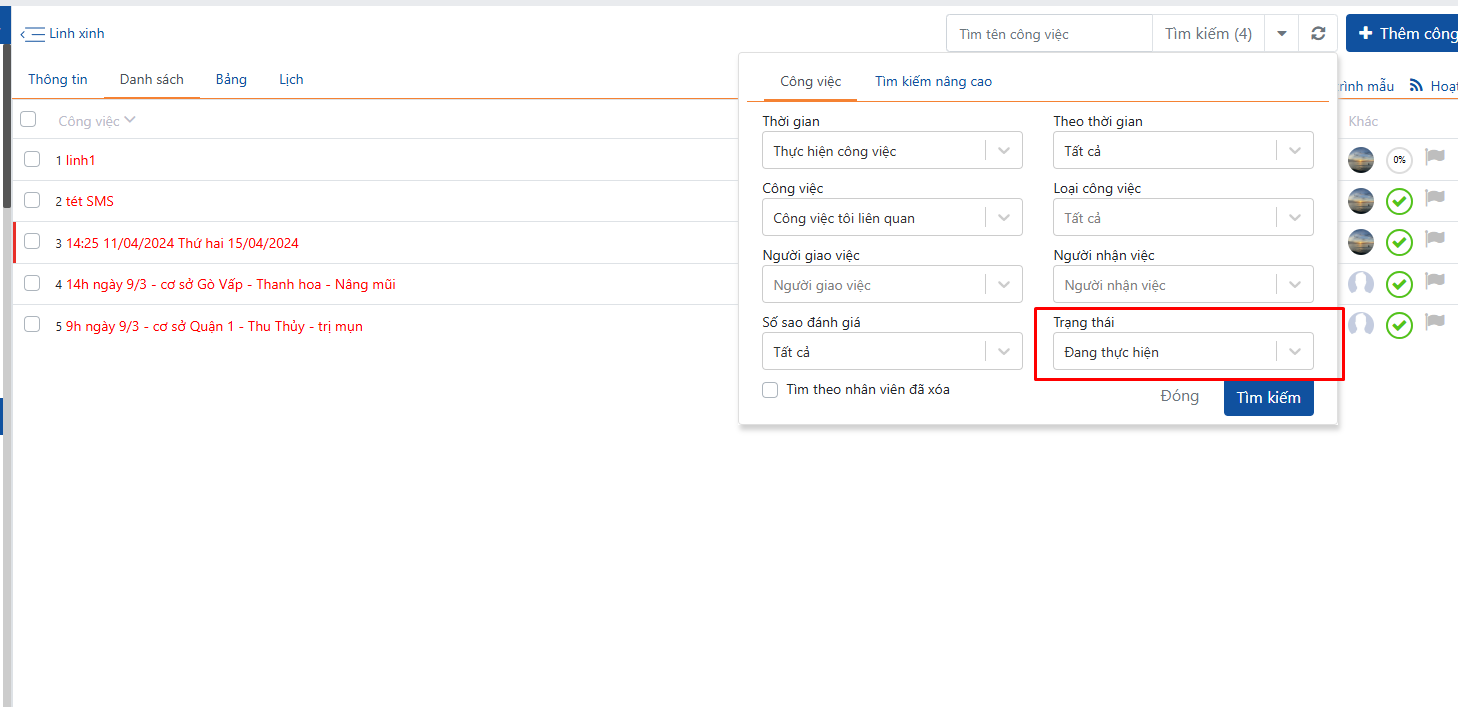Screen dimensions: 1458x707
Task: Click the Thêm công button
Action: [1402, 33]
